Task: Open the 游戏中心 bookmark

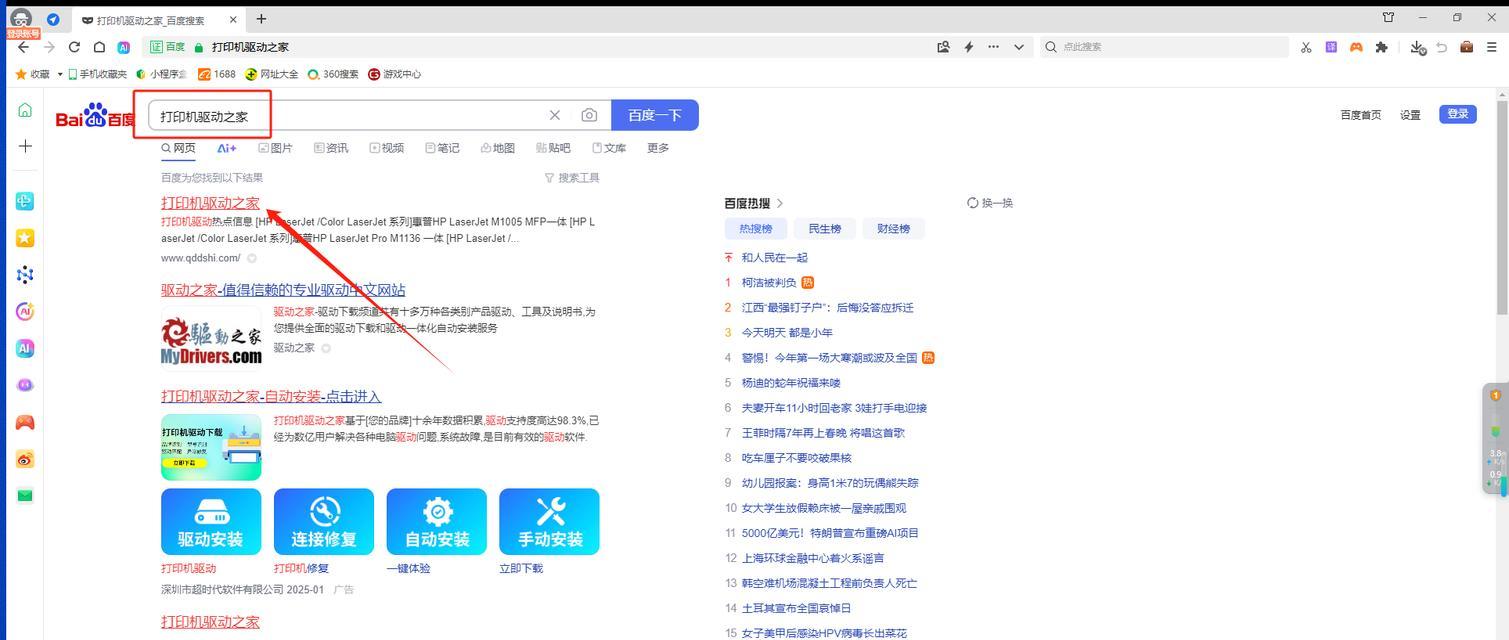Action: pos(395,74)
